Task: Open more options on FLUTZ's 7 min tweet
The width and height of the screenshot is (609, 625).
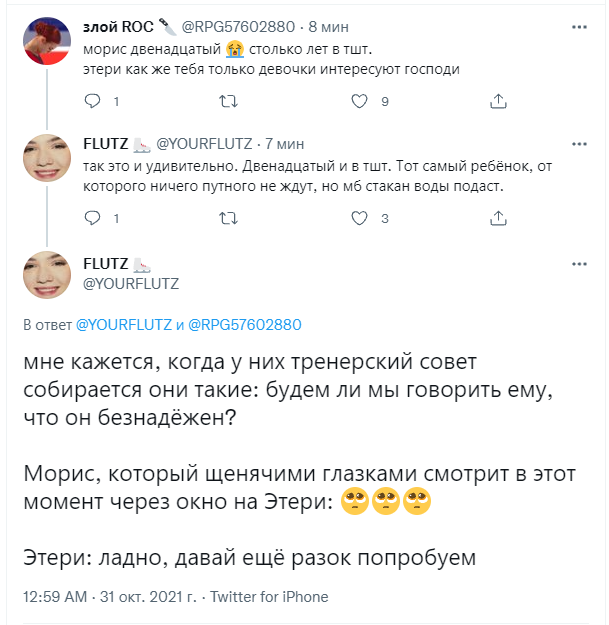Action: 579,143
